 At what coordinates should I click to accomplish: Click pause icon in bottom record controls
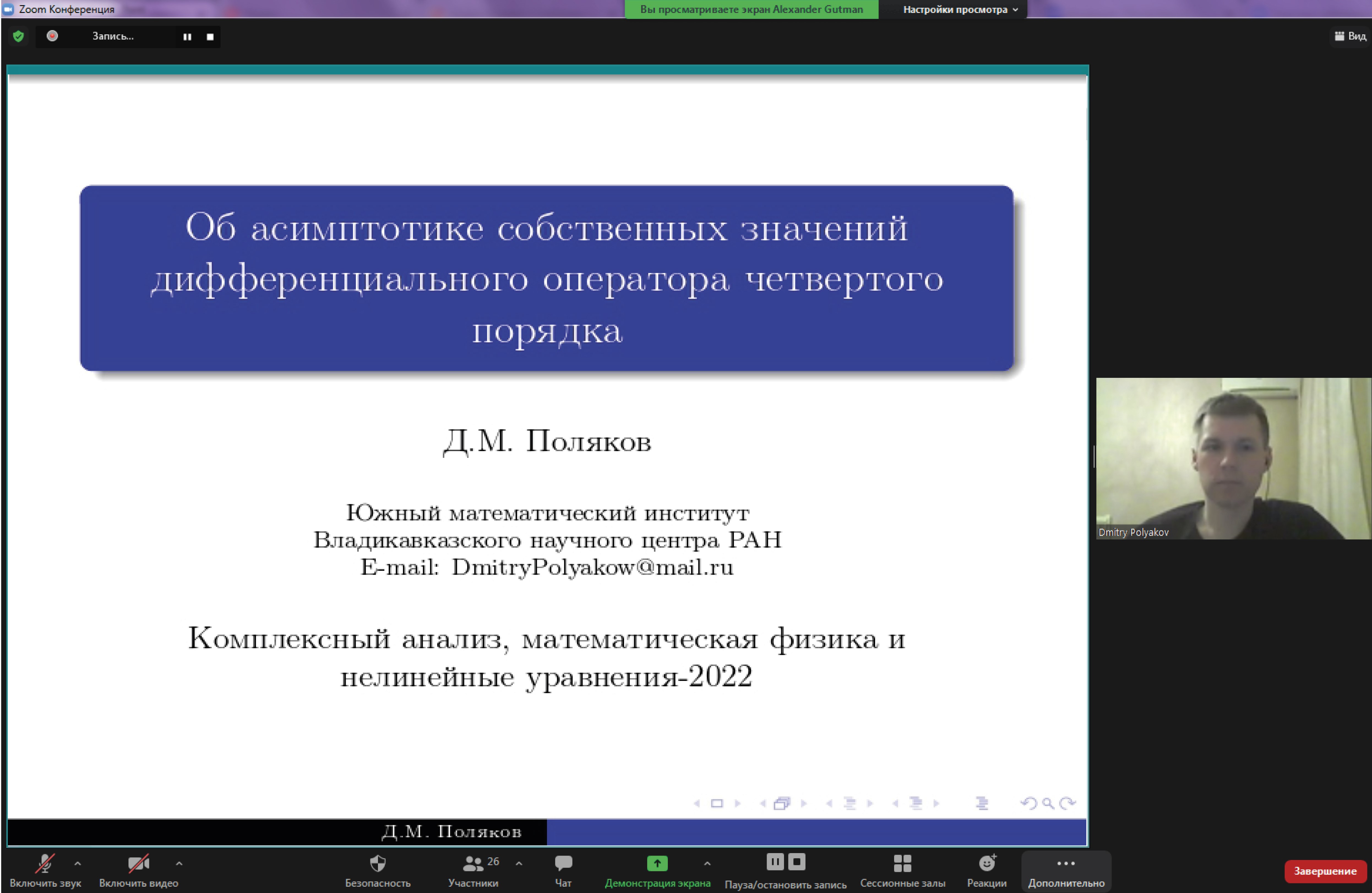[x=775, y=862]
